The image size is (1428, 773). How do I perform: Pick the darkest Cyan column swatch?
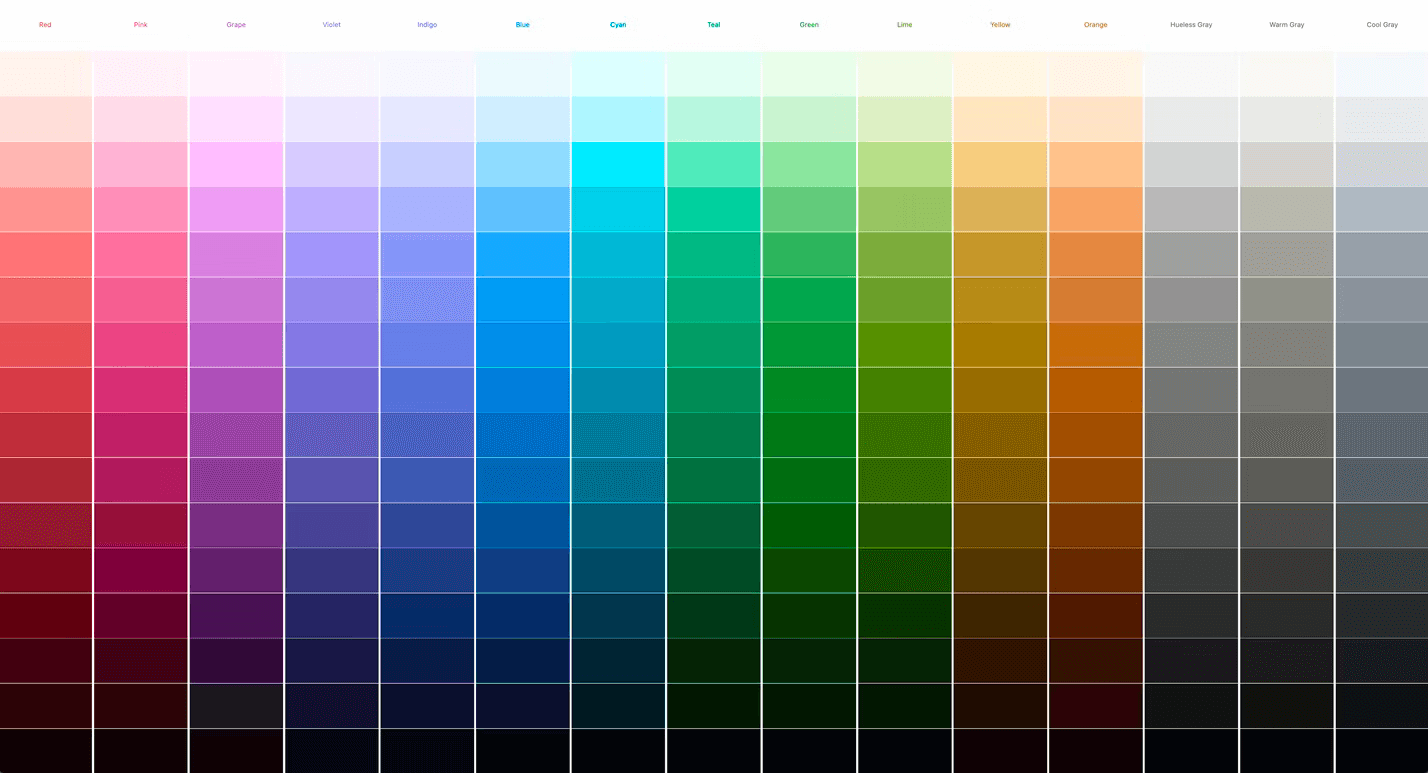(x=618, y=751)
